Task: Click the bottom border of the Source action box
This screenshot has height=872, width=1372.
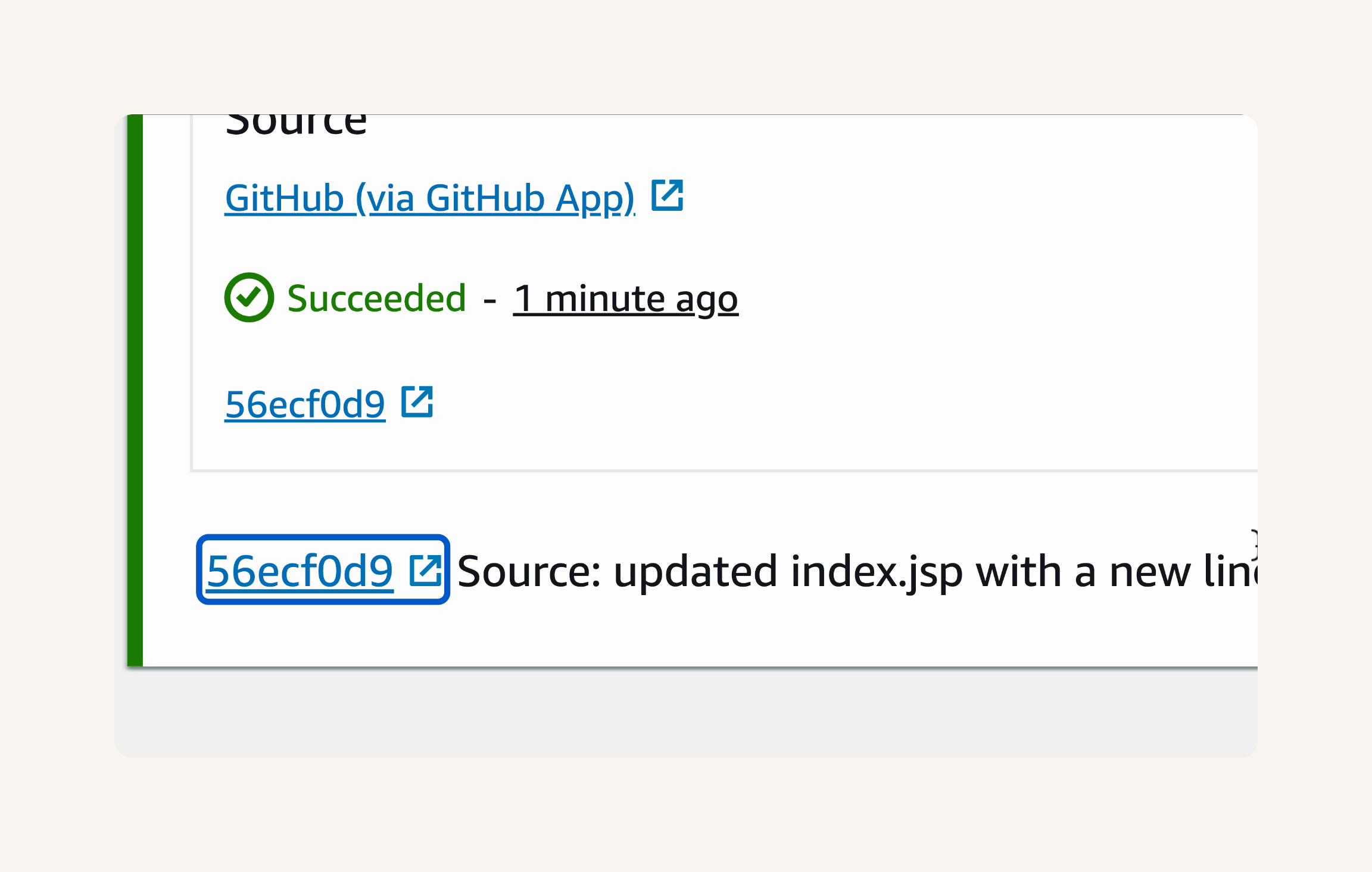Action: point(724,471)
